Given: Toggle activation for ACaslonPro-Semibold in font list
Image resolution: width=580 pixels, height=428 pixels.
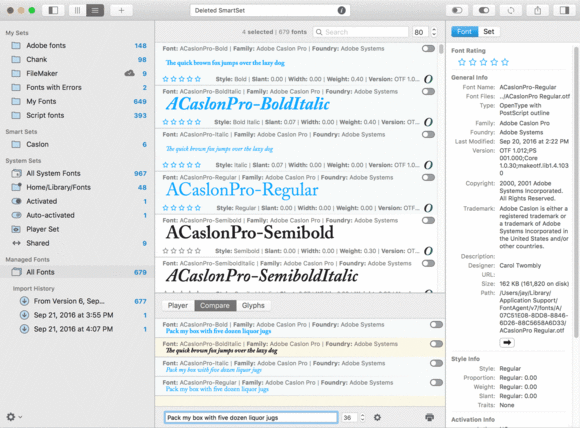Looking at the screenshot, I should point(428,220).
